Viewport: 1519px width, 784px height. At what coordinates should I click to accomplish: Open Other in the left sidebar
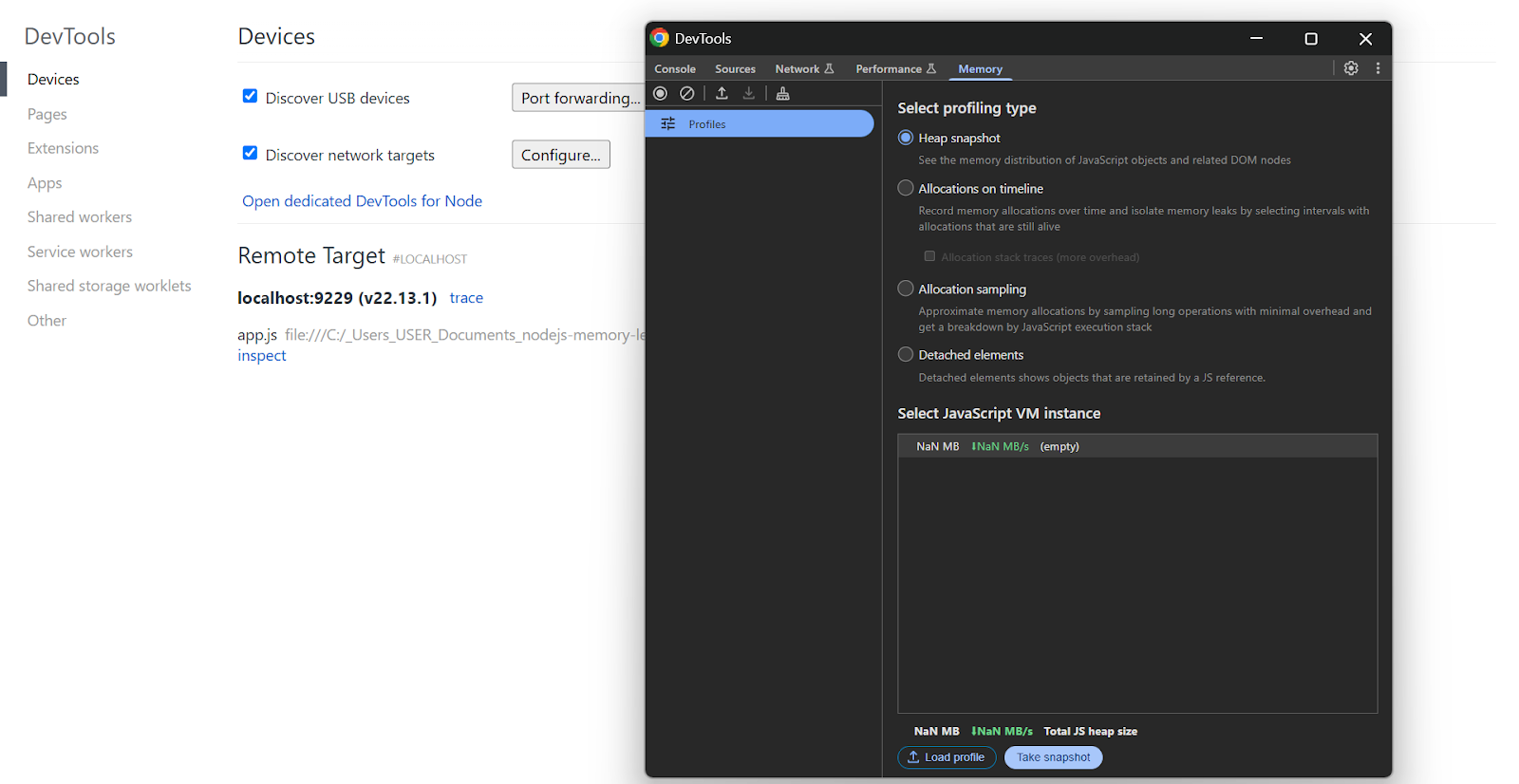[47, 321]
